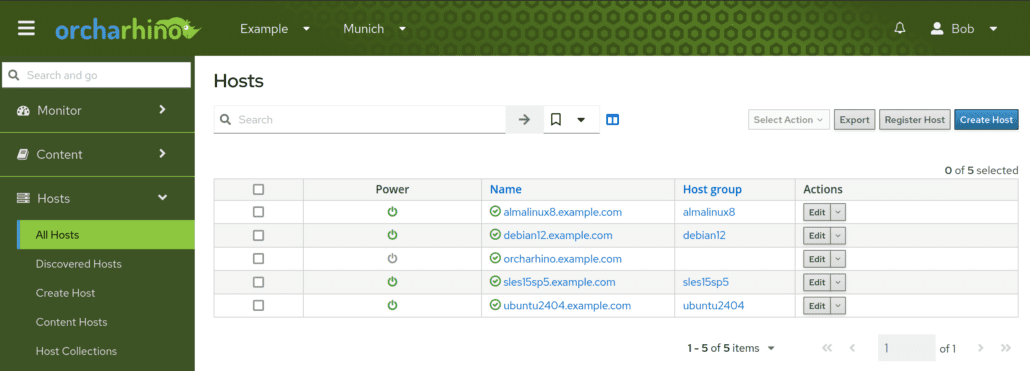Open the notifications bell

click(900, 28)
